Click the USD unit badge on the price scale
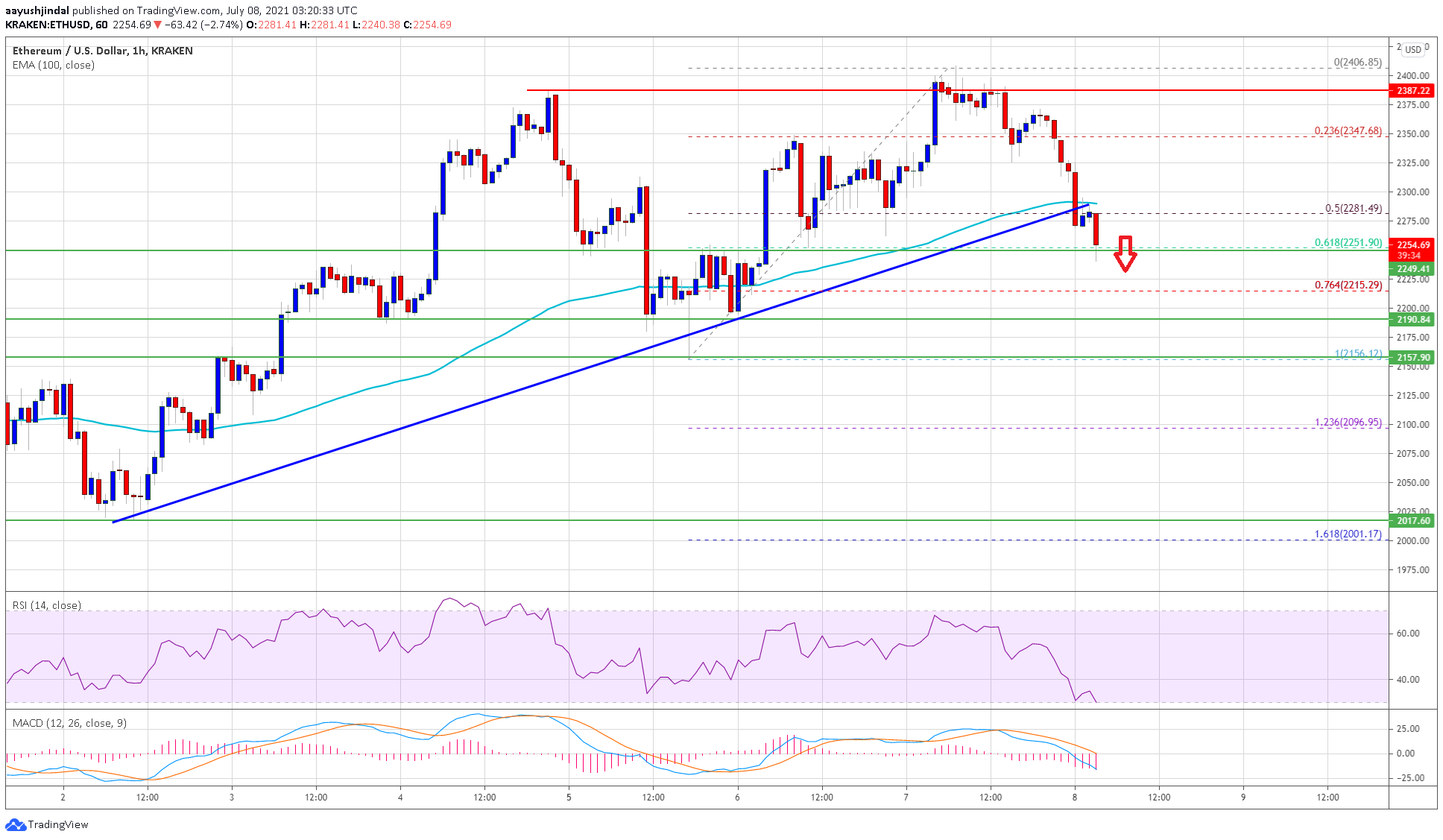1443x840 pixels. (1413, 48)
